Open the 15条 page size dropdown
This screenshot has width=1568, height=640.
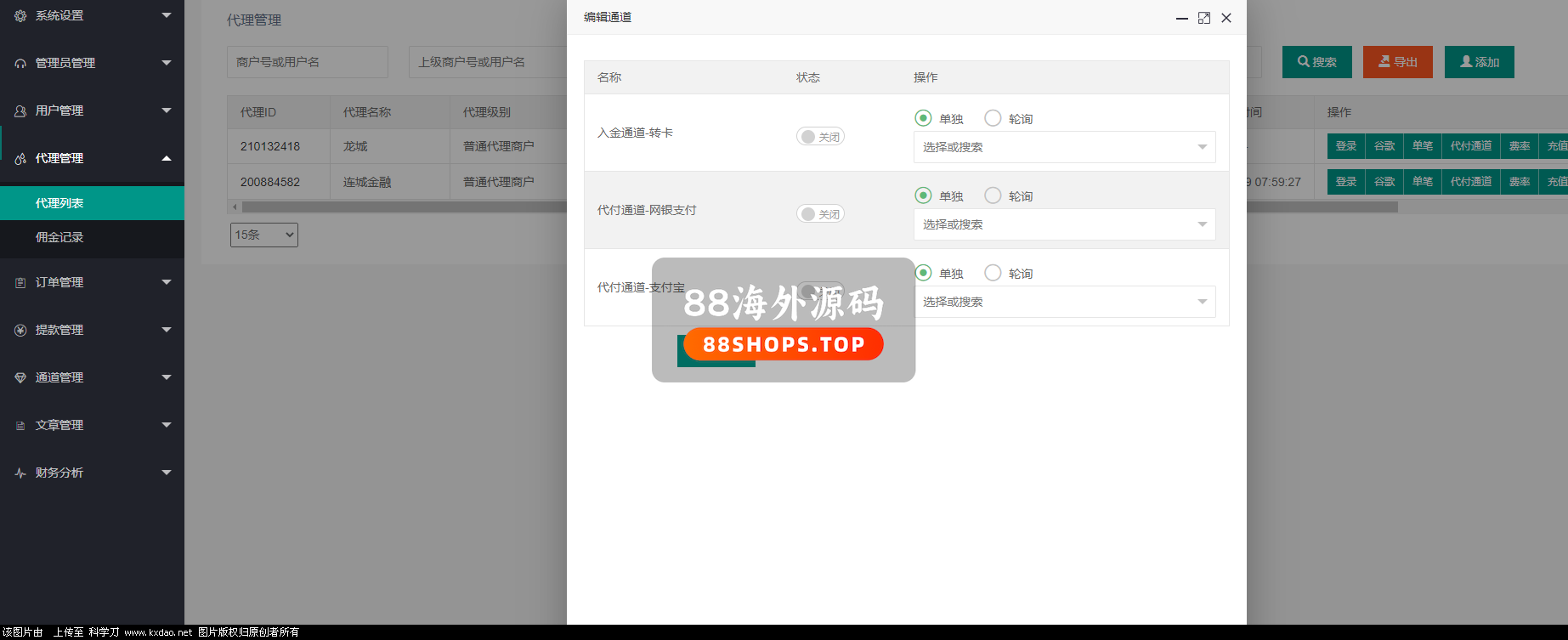(263, 235)
